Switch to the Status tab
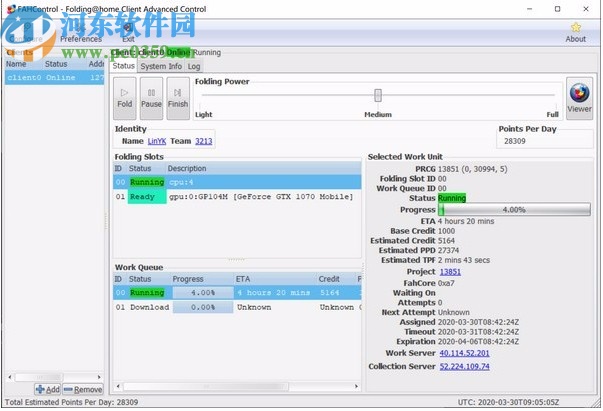Image resolution: width=603 pixels, height=411 pixels. click(x=123, y=66)
